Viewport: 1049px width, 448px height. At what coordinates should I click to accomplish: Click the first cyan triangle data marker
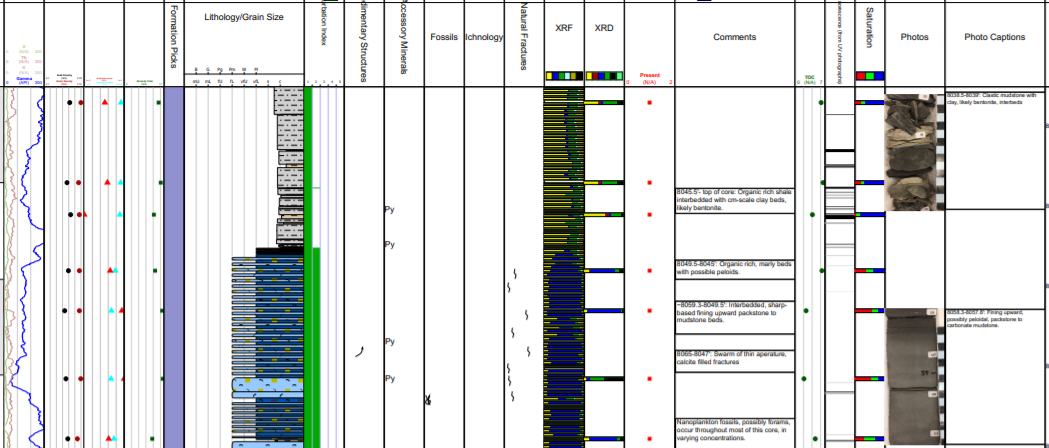pos(121,102)
